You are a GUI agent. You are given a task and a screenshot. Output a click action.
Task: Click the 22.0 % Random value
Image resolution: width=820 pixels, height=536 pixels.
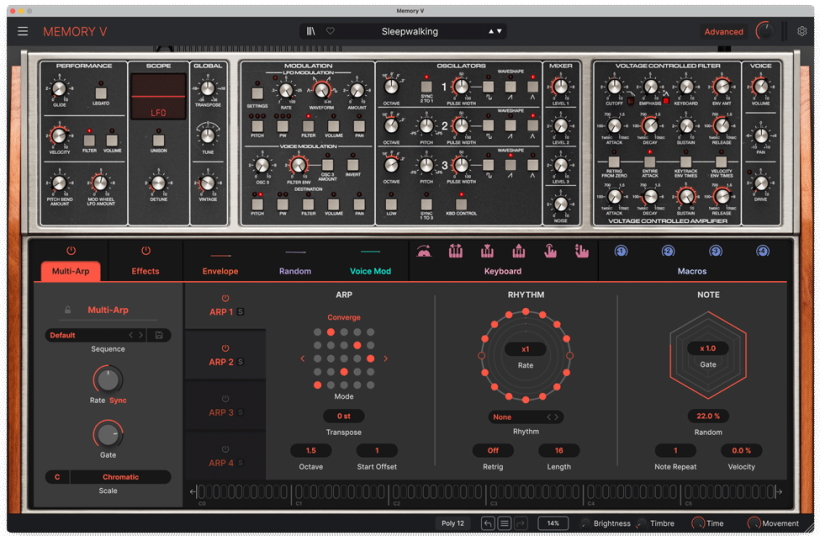click(x=708, y=416)
